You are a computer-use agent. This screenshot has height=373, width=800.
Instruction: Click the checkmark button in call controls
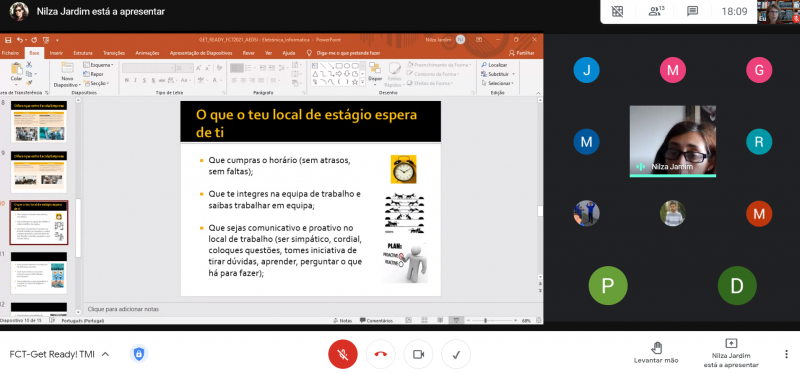456,354
